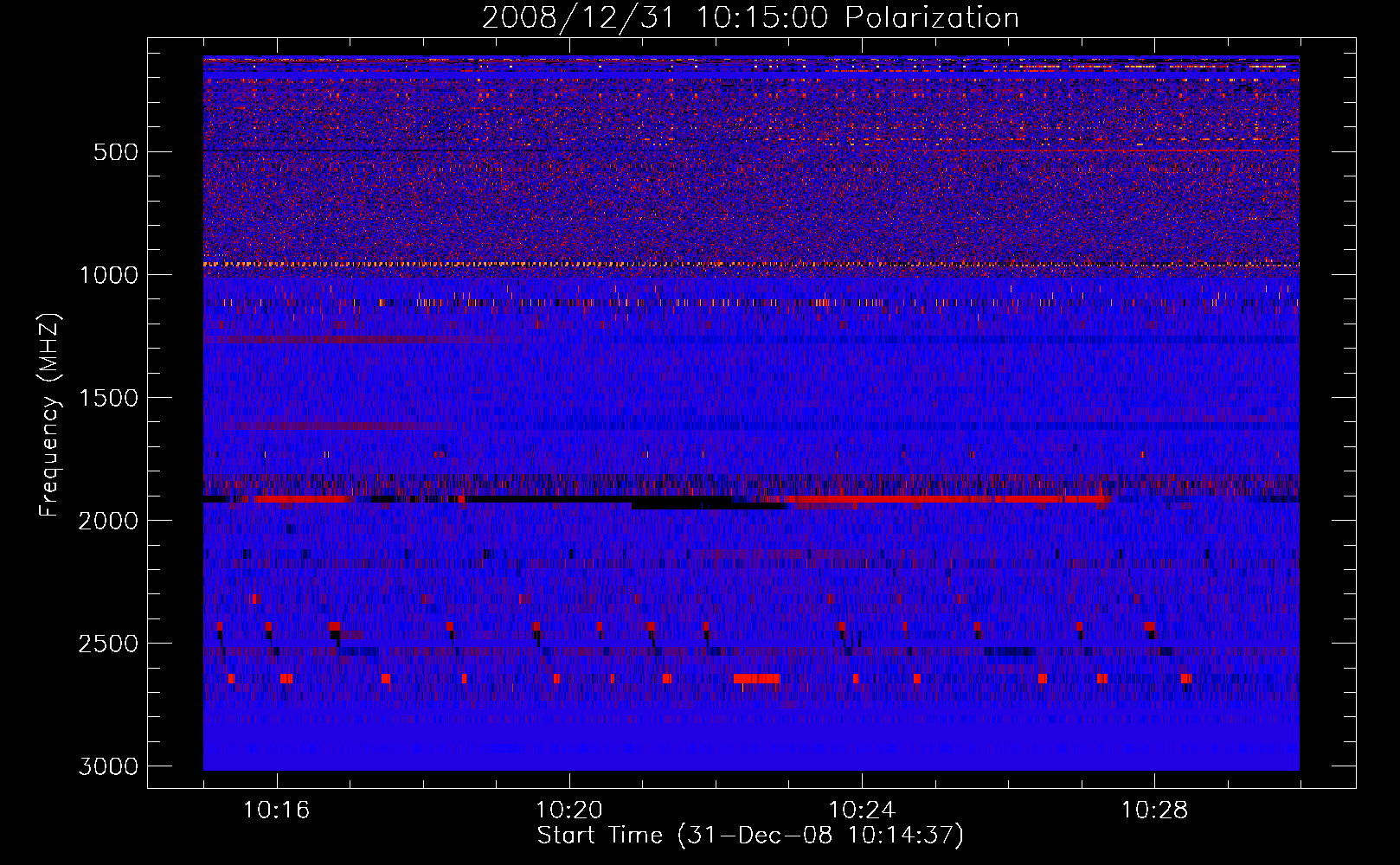Click the 'Start Time (31-Dec-08 10:14:37)' label
The width and height of the screenshot is (1400, 865).
750,836
